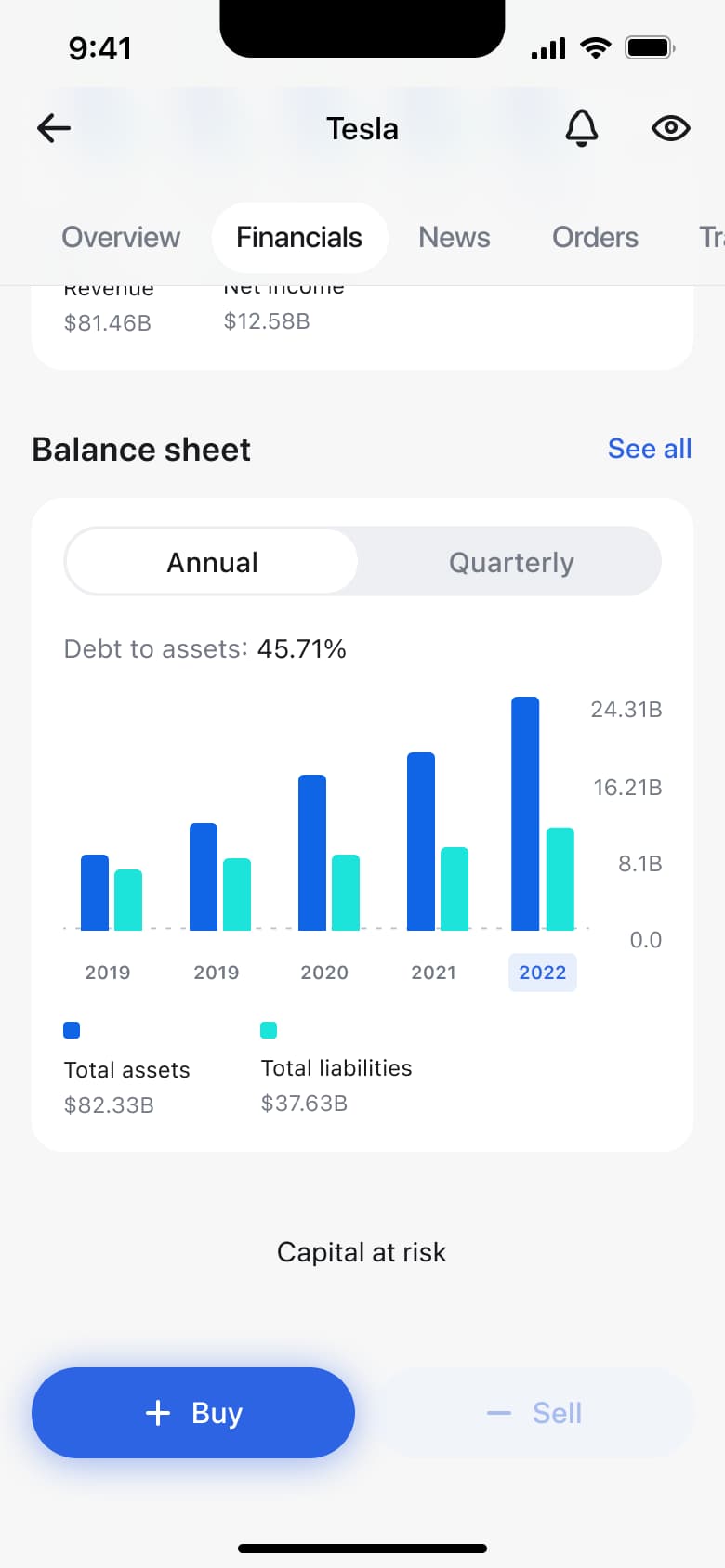Tap the home indicator bar
Image resolution: width=725 pixels, height=1568 pixels.
[x=362, y=1548]
